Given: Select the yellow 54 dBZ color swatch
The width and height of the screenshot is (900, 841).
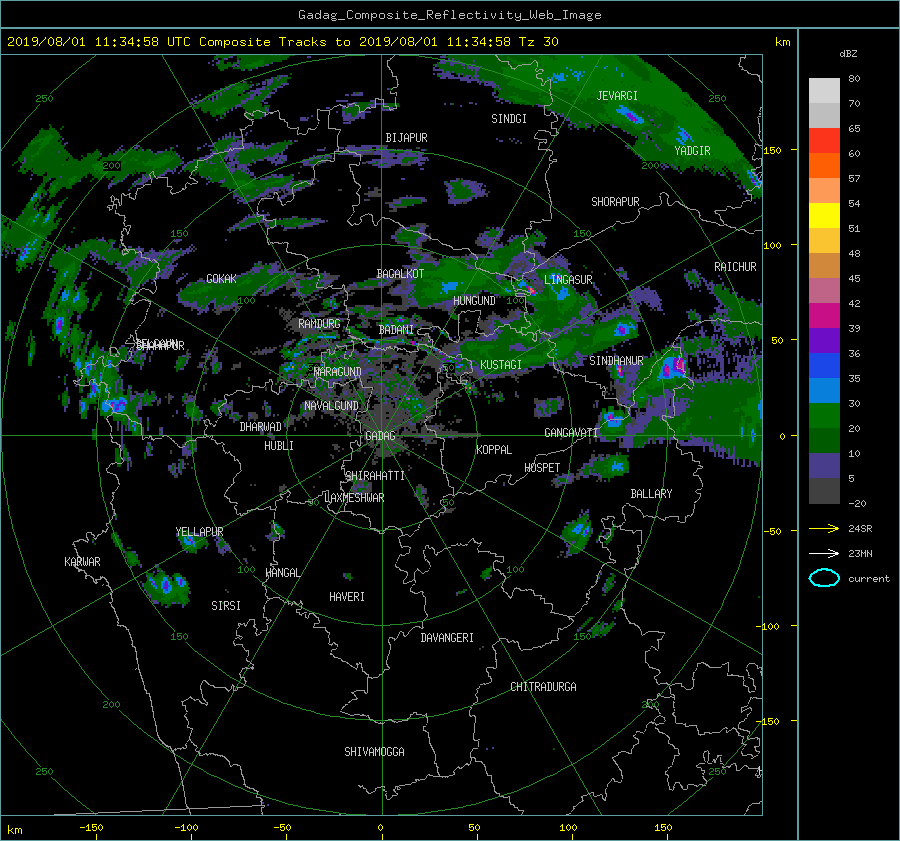Looking at the screenshot, I should coord(824,215).
